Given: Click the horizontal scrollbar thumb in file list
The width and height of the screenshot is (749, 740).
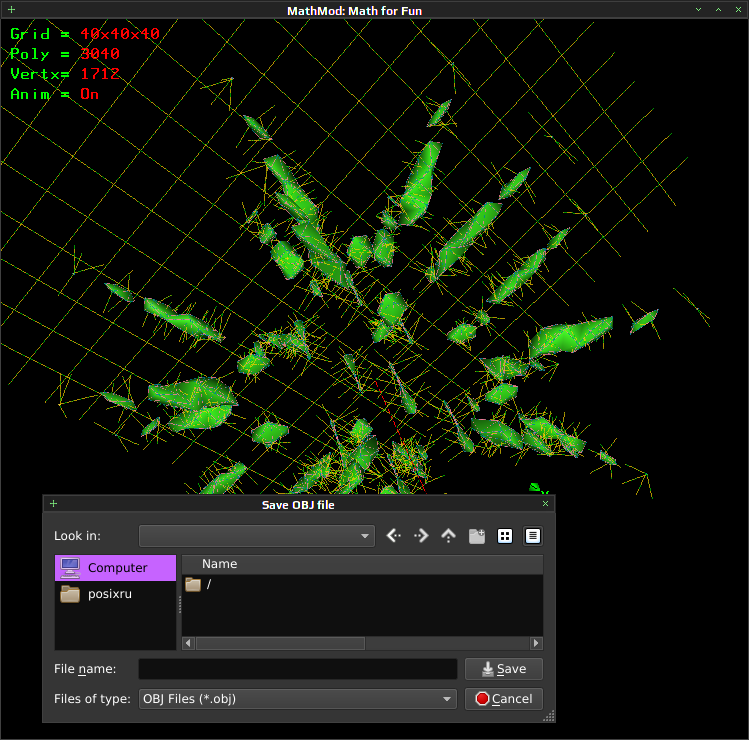Looking at the screenshot, I should pyautogui.click(x=280, y=643).
